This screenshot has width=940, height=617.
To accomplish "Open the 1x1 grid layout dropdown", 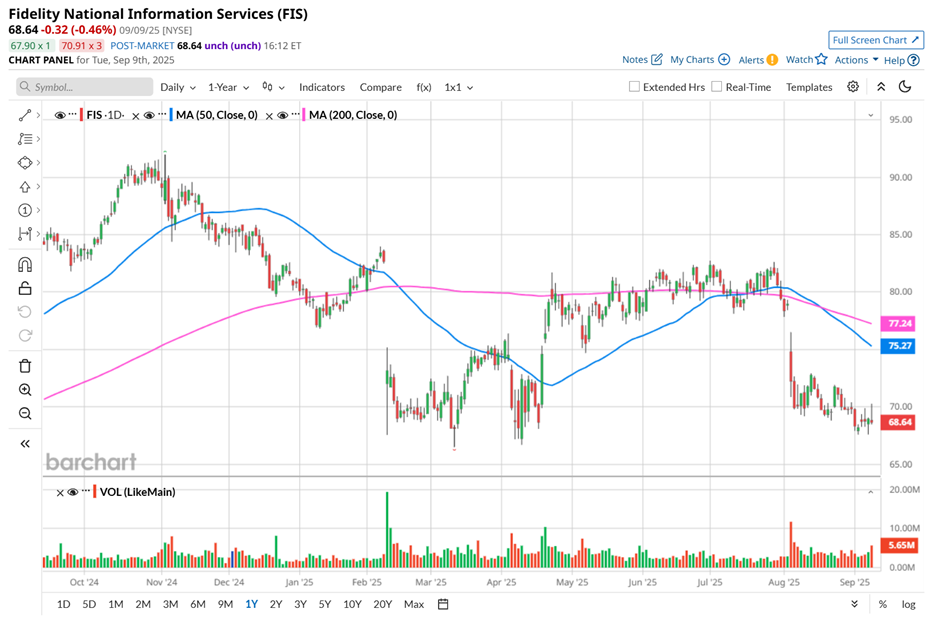I will (459, 87).
